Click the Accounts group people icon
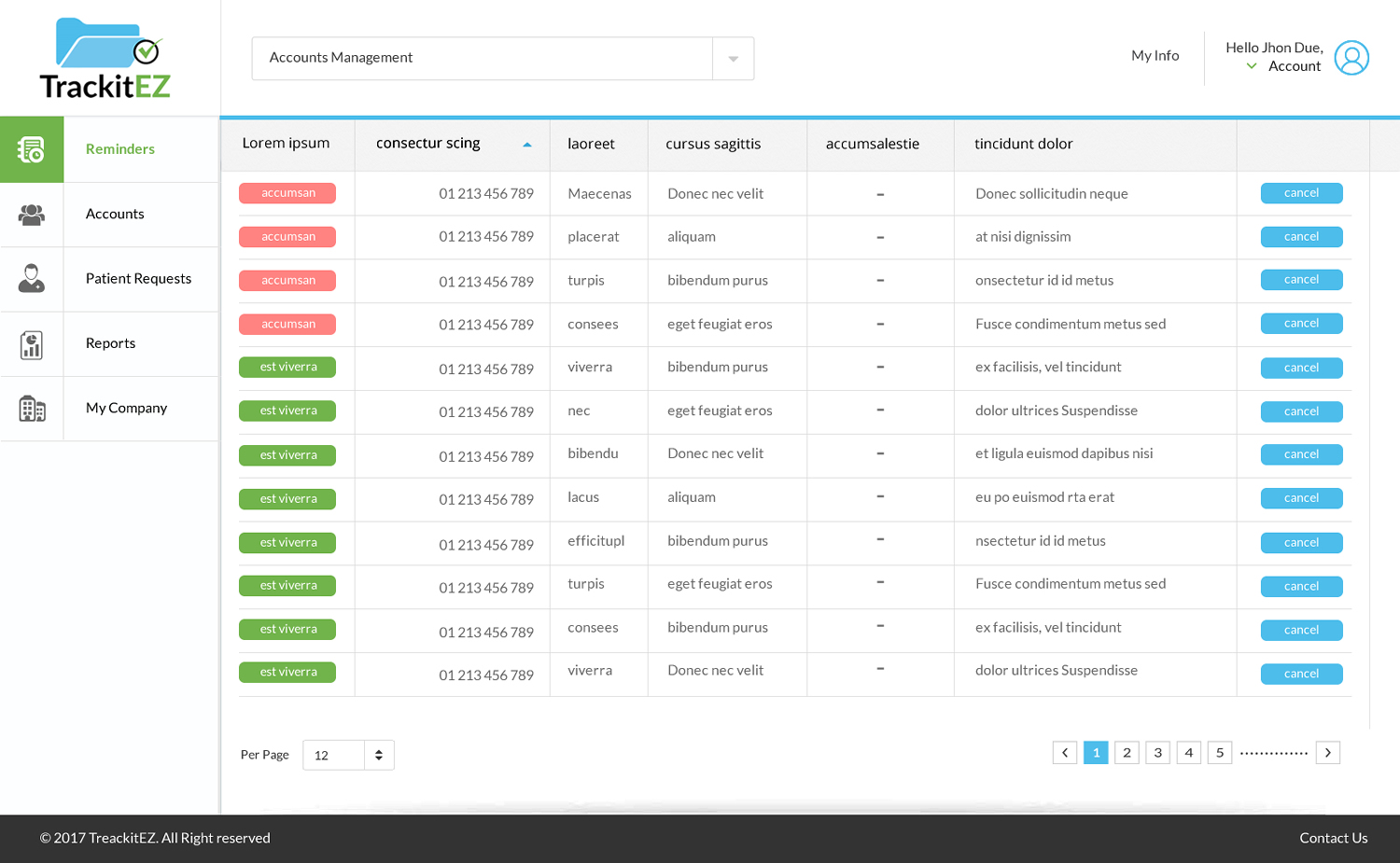Image resolution: width=1400 pixels, height=863 pixels. [32, 215]
